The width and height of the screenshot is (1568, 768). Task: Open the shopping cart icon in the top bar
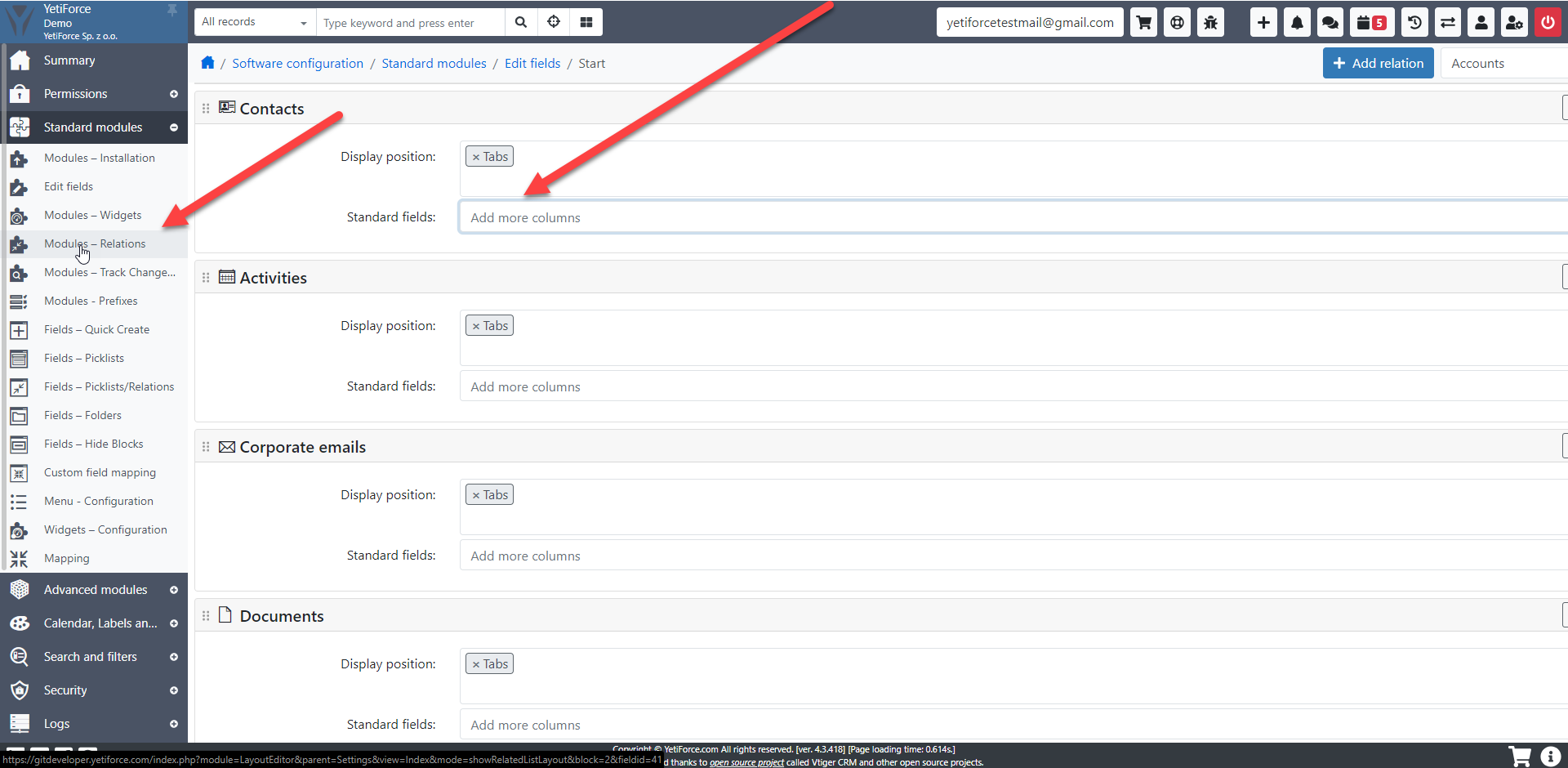pos(1144,22)
